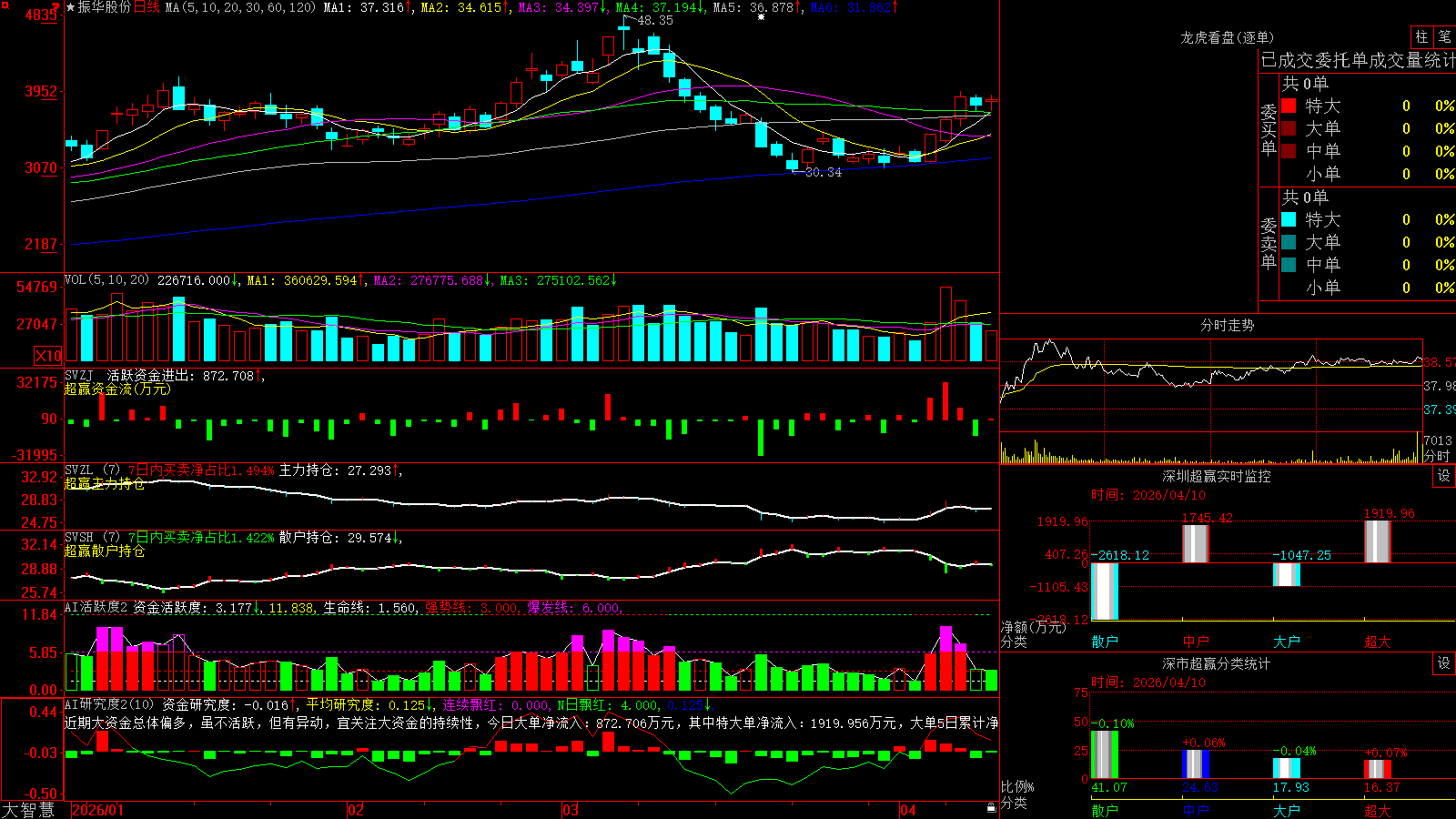This screenshot has width=1456, height=819.
Task: Click the 1745.42 中户 bar in 实时监控
Action: pos(1196,544)
